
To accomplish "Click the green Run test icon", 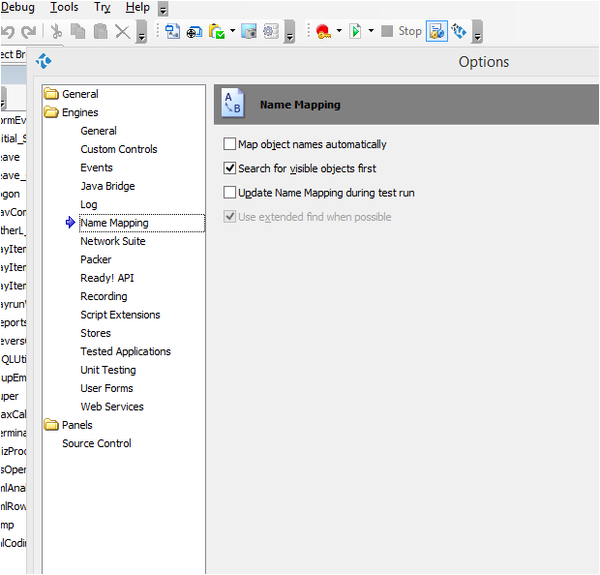I will (x=355, y=31).
